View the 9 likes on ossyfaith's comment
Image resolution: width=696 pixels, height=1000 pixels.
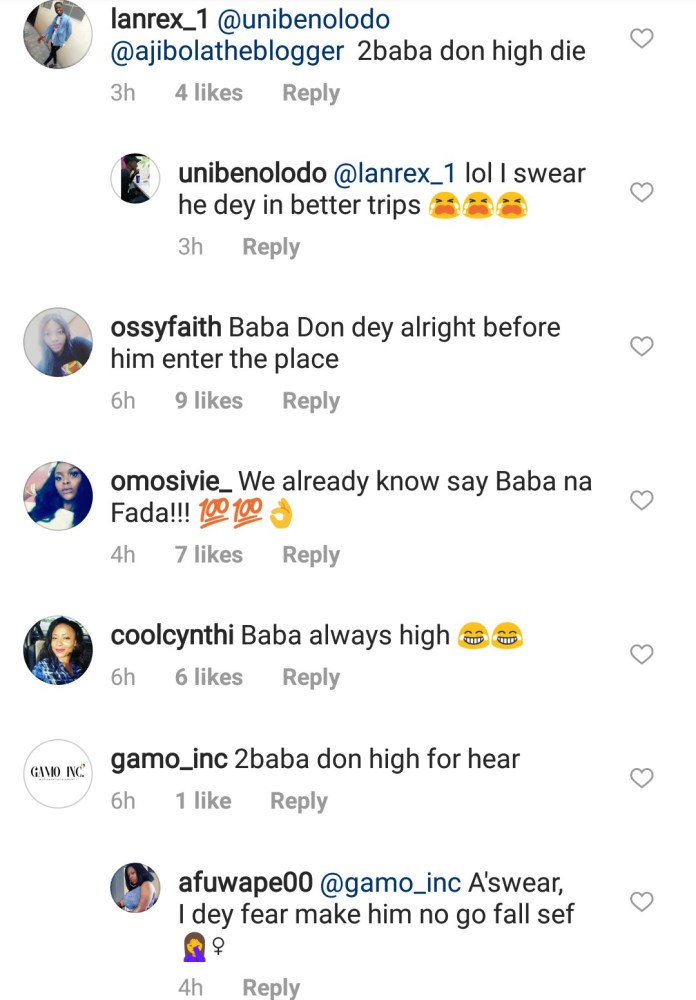pyautogui.click(x=208, y=401)
